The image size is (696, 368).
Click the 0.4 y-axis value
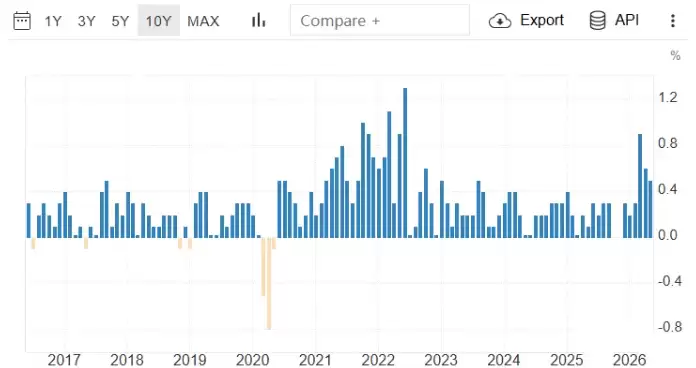[x=668, y=190]
